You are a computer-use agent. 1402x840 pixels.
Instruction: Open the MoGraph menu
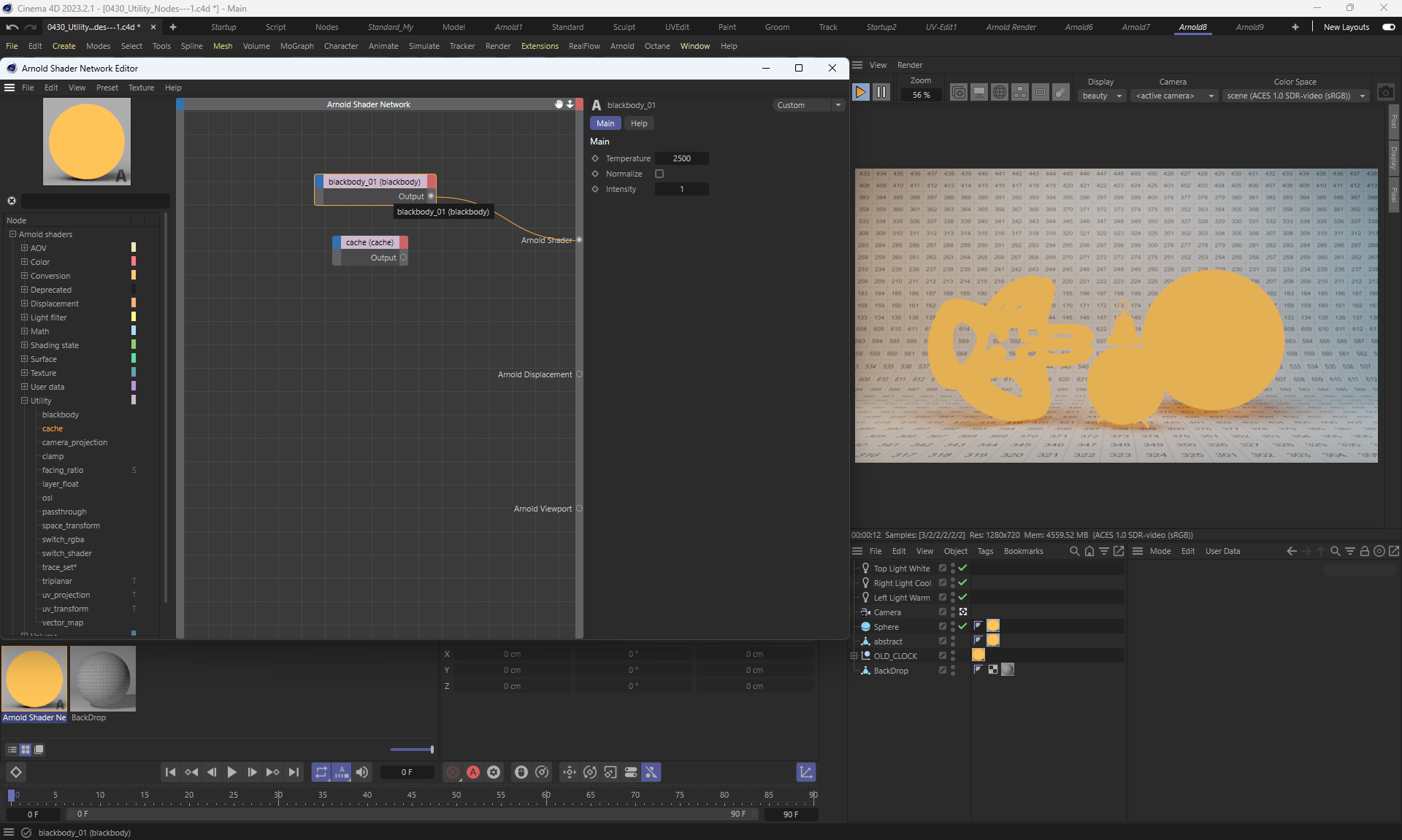[x=296, y=46]
